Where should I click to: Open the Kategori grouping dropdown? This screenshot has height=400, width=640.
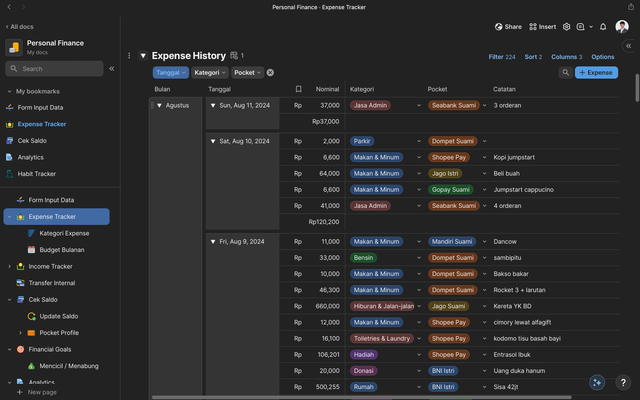pos(209,73)
